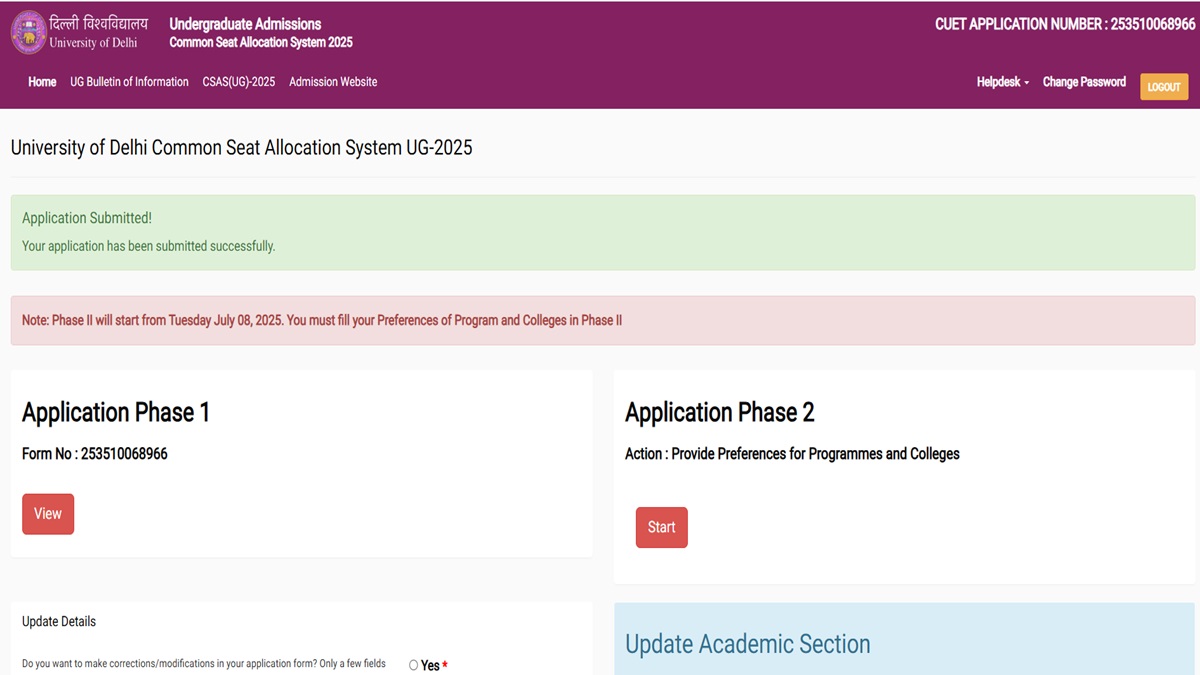
Task: Click the Application Phase 2 heading
Action: pos(719,412)
